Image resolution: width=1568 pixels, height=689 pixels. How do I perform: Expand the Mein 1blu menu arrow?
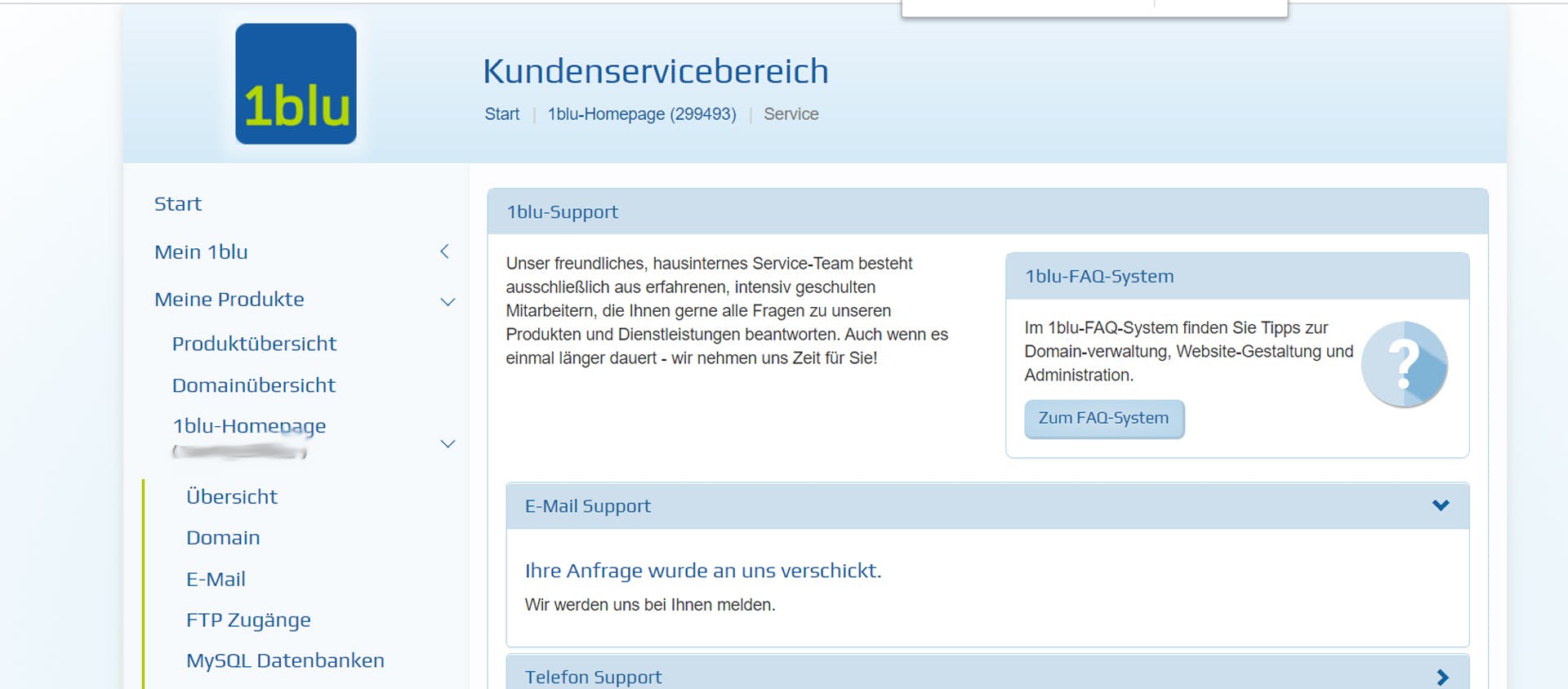tap(445, 251)
